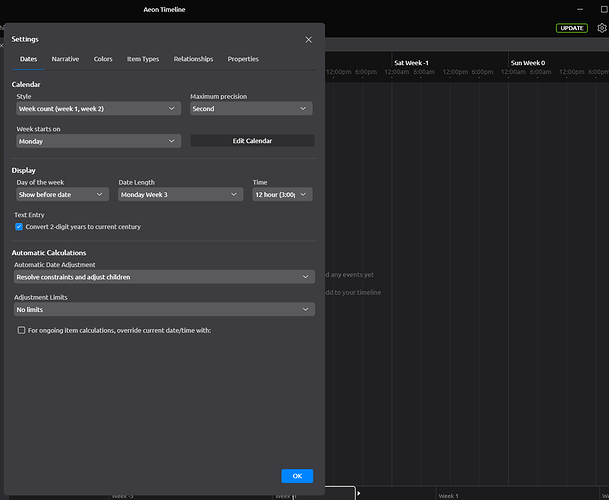Screen dimensions: 609x500
Task: Click the Sat Week -1 timeline header
Action: 411,63
